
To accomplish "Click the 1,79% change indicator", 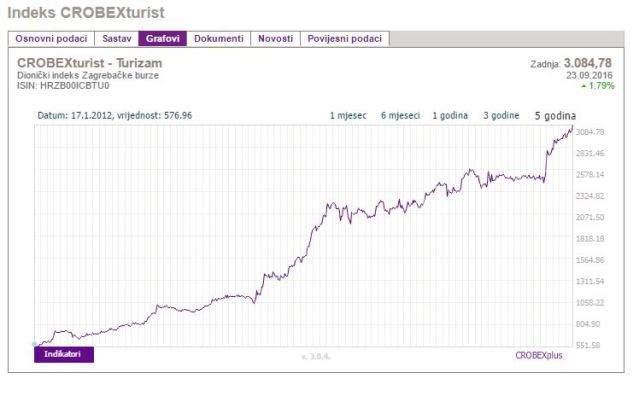I will coord(598,86).
